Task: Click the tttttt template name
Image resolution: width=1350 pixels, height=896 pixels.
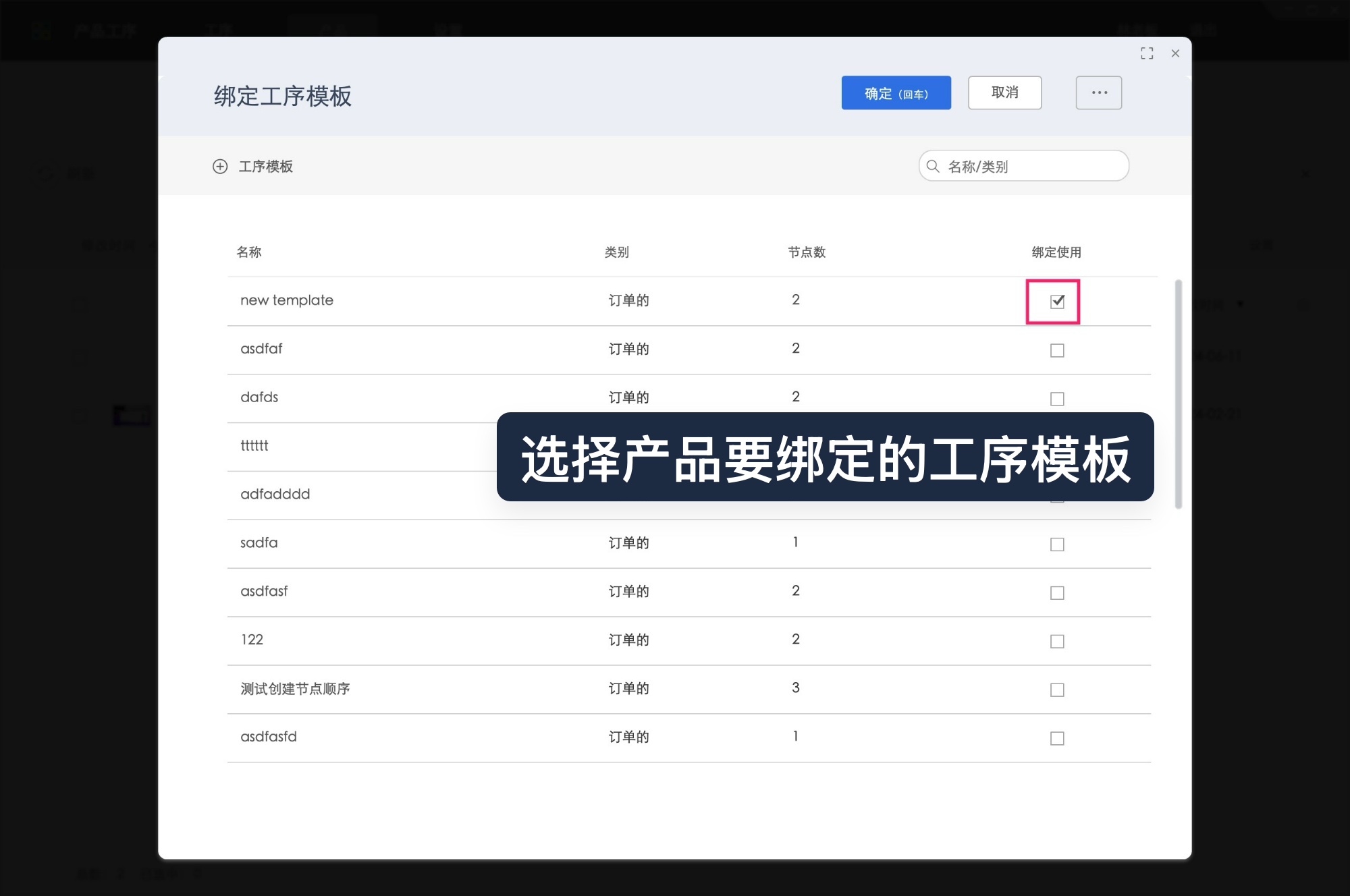Action: point(255,445)
